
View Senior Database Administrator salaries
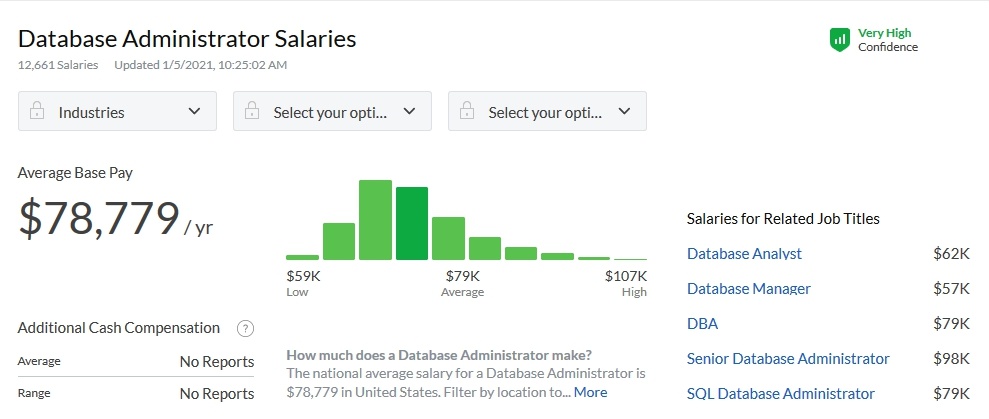pyautogui.click(x=787, y=359)
